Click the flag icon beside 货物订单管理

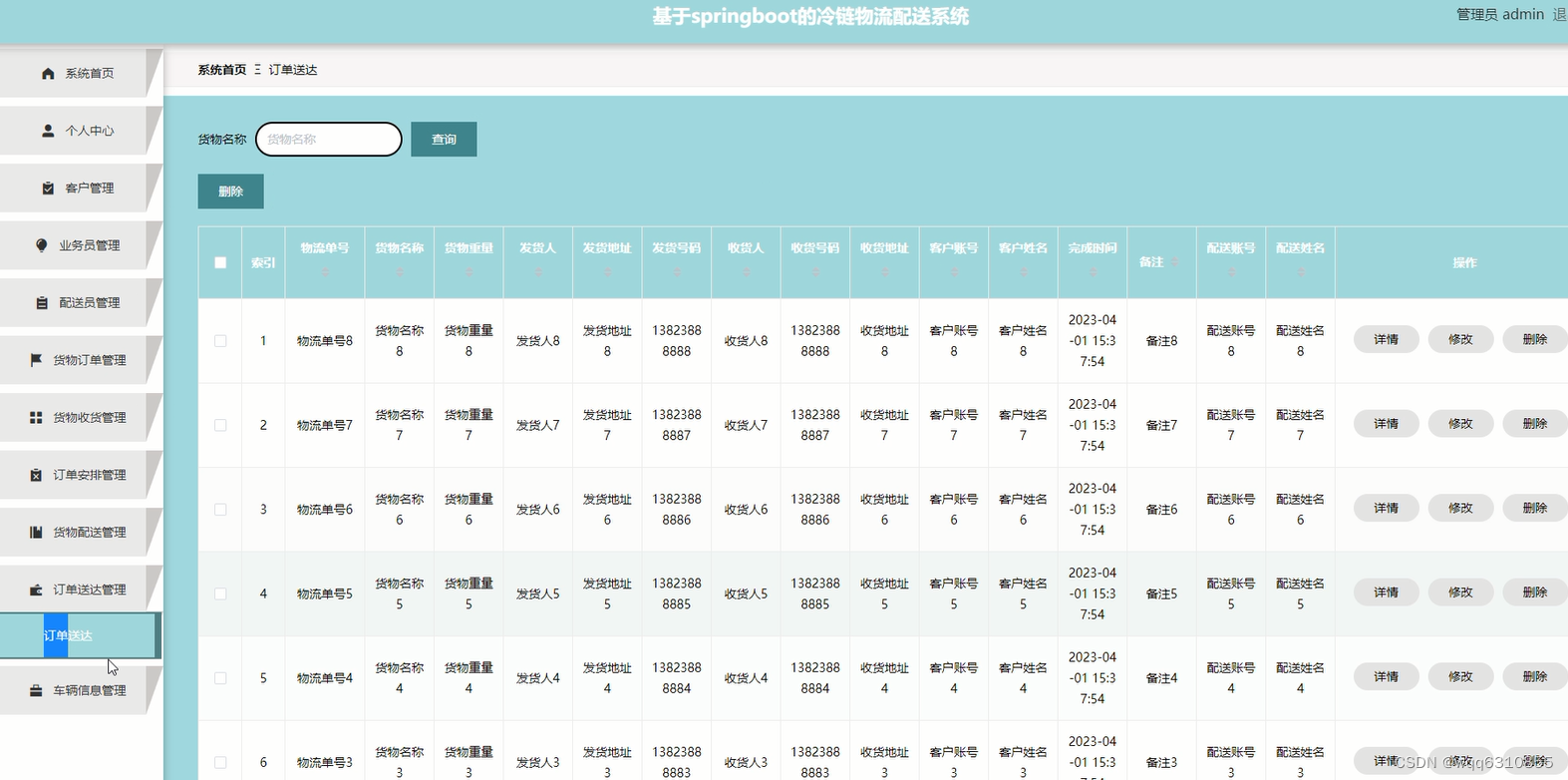36,360
